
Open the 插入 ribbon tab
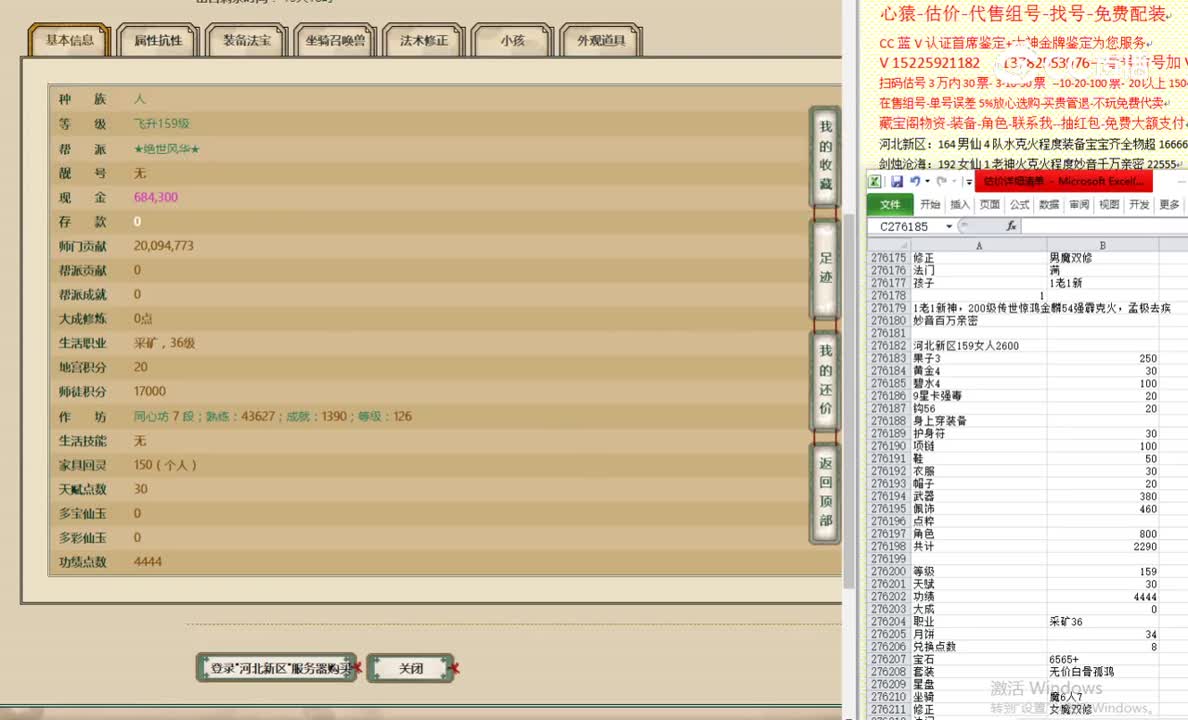pyautogui.click(x=960, y=205)
